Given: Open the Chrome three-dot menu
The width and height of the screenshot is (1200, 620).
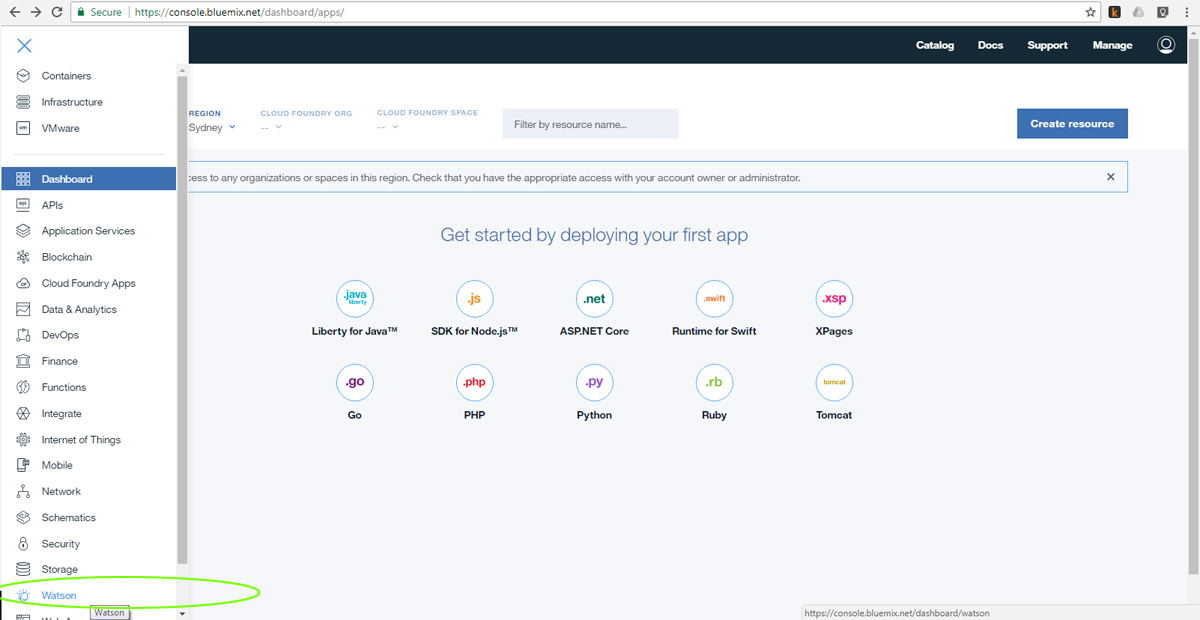Looking at the screenshot, I should [x=1186, y=13].
